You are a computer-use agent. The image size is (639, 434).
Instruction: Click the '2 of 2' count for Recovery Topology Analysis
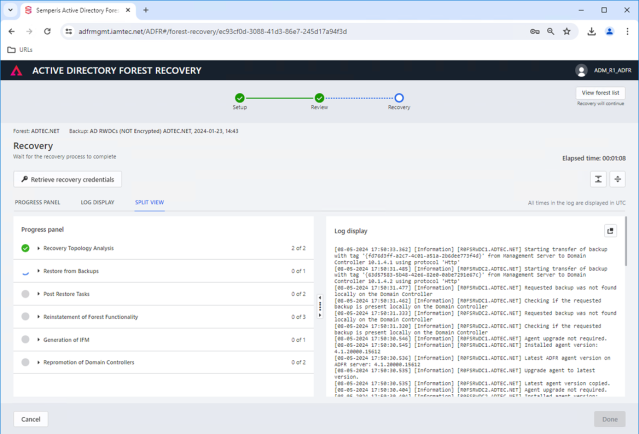click(x=298, y=248)
